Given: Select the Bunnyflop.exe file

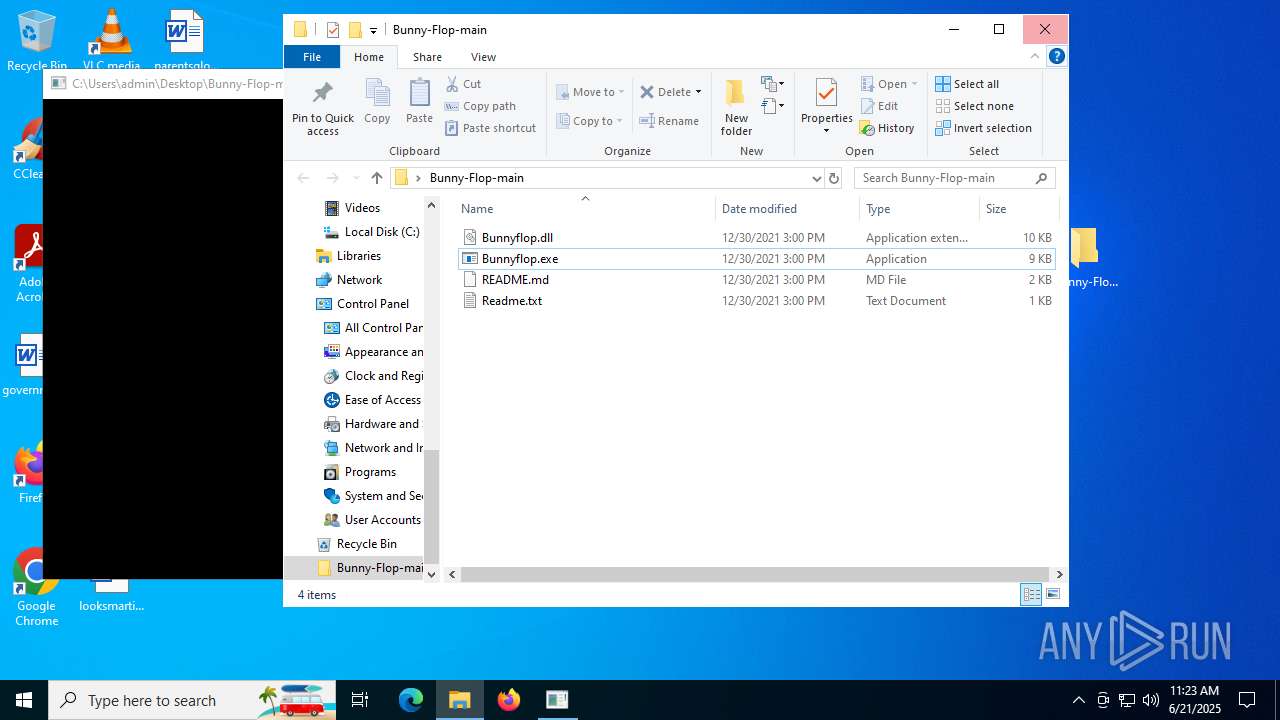Looking at the screenshot, I should (757, 259).
